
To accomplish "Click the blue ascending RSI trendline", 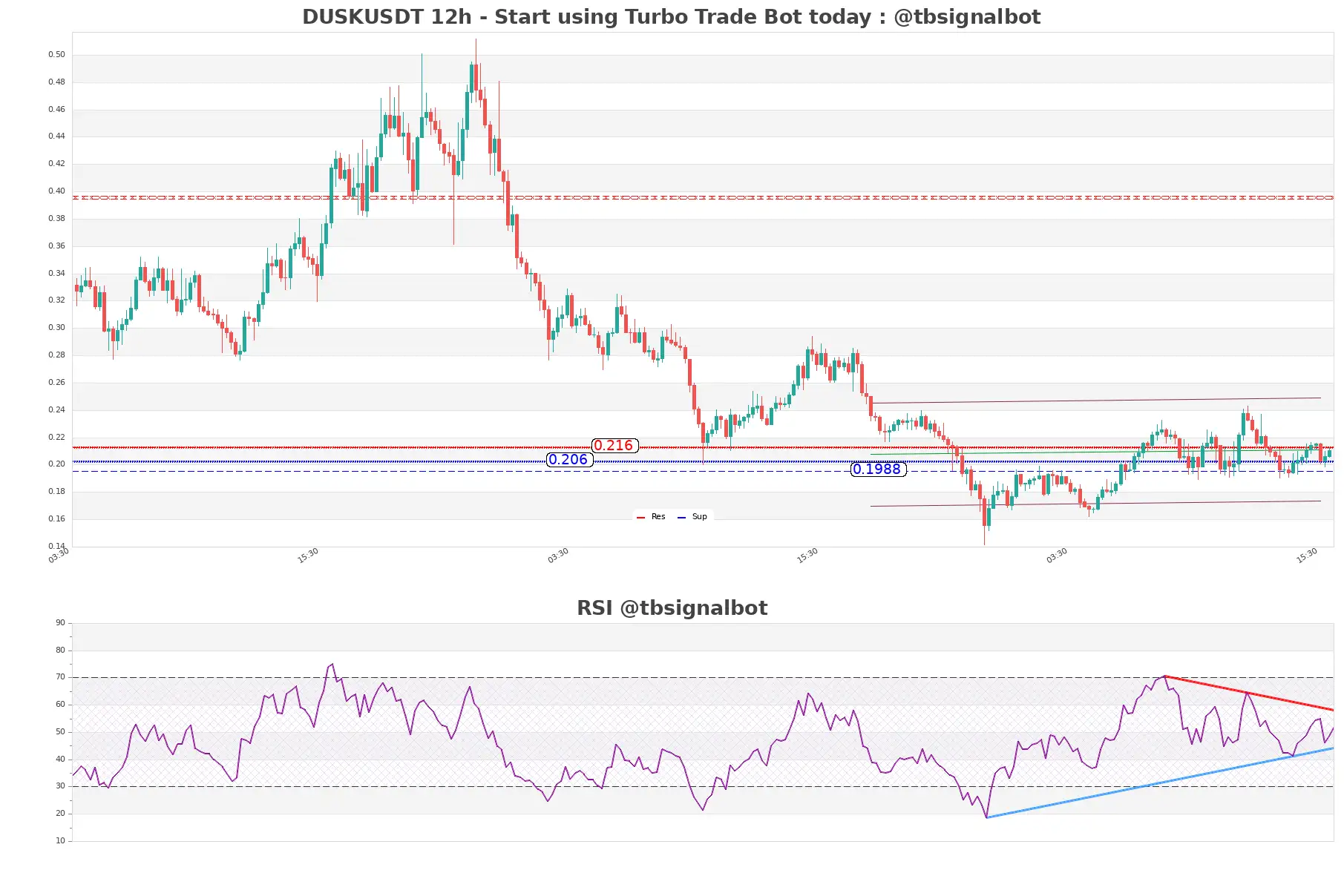I will [x=1160, y=783].
